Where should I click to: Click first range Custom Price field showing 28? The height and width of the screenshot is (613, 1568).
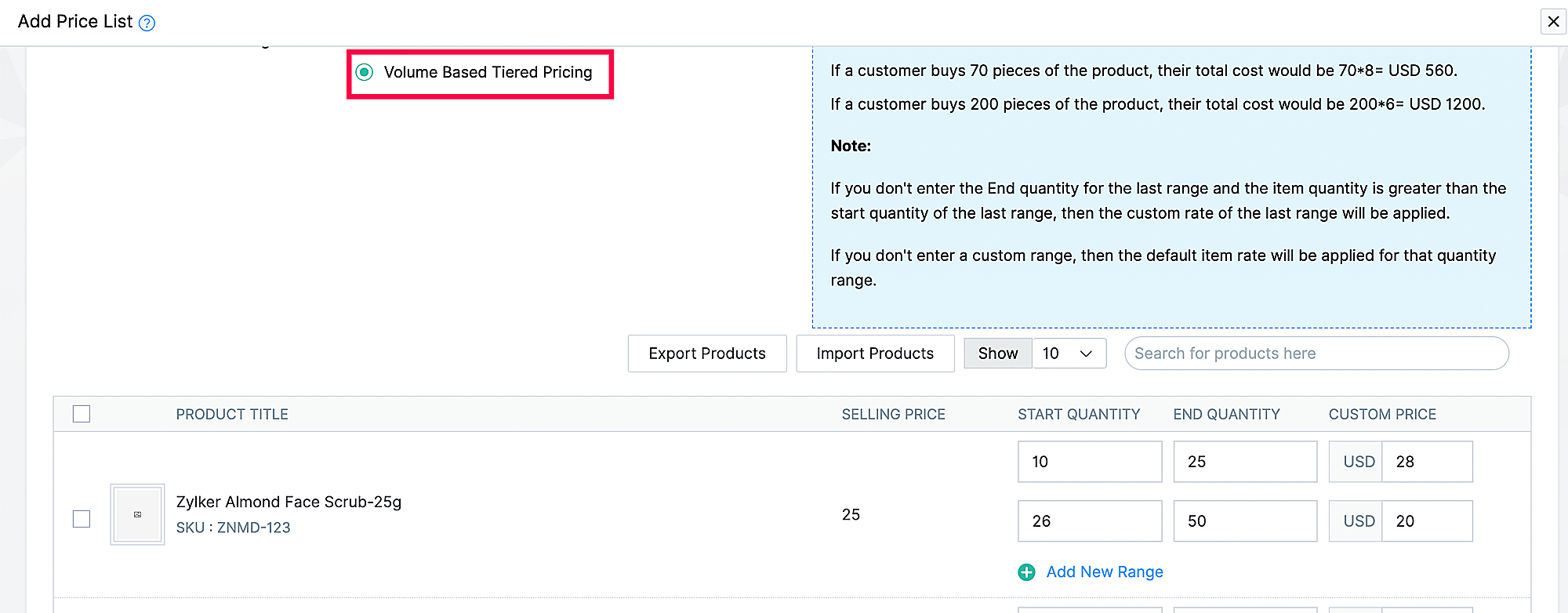coord(1426,462)
